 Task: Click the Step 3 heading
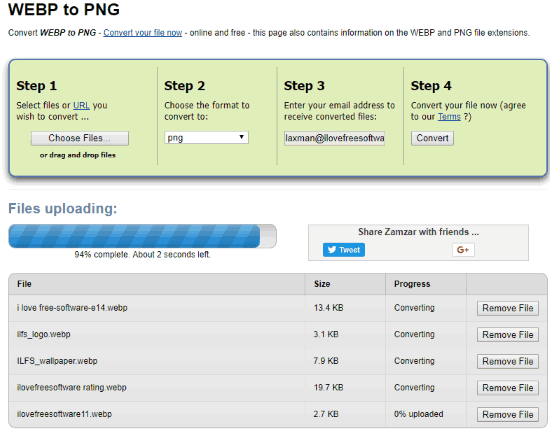(x=304, y=86)
